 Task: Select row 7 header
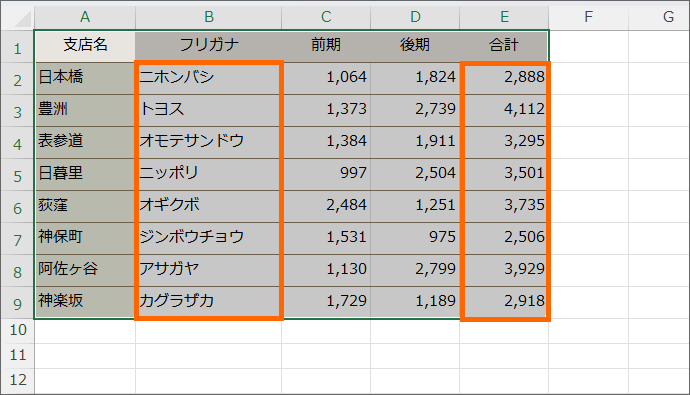[18, 239]
